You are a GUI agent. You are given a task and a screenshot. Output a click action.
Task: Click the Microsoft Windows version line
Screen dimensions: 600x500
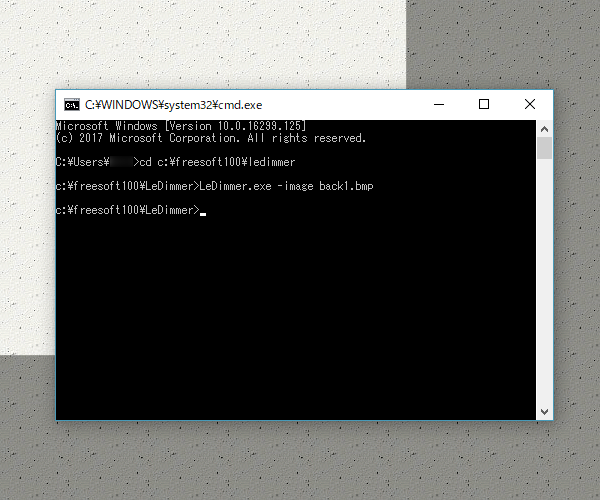(x=181, y=126)
